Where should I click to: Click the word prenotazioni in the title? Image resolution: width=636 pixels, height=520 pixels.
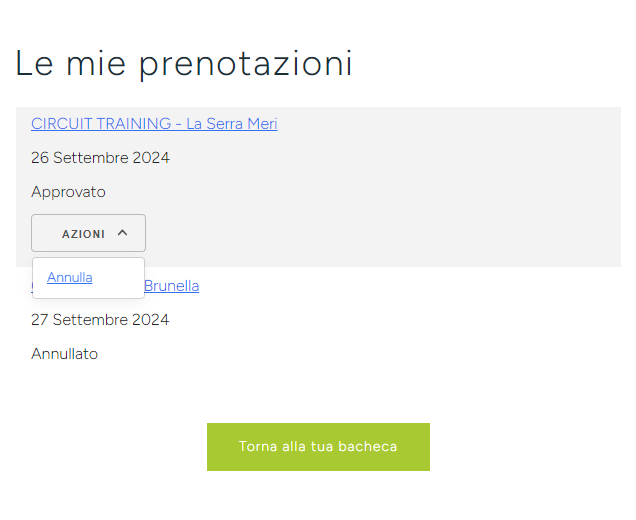pyautogui.click(x=246, y=63)
